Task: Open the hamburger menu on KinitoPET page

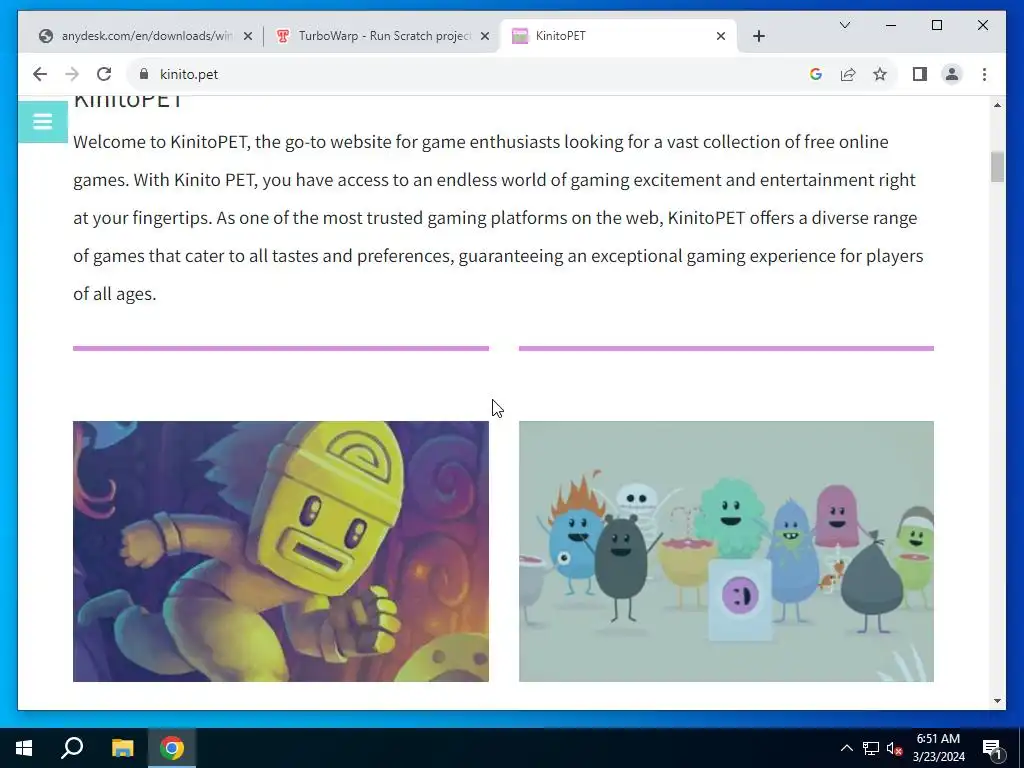Action: click(42, 121)
